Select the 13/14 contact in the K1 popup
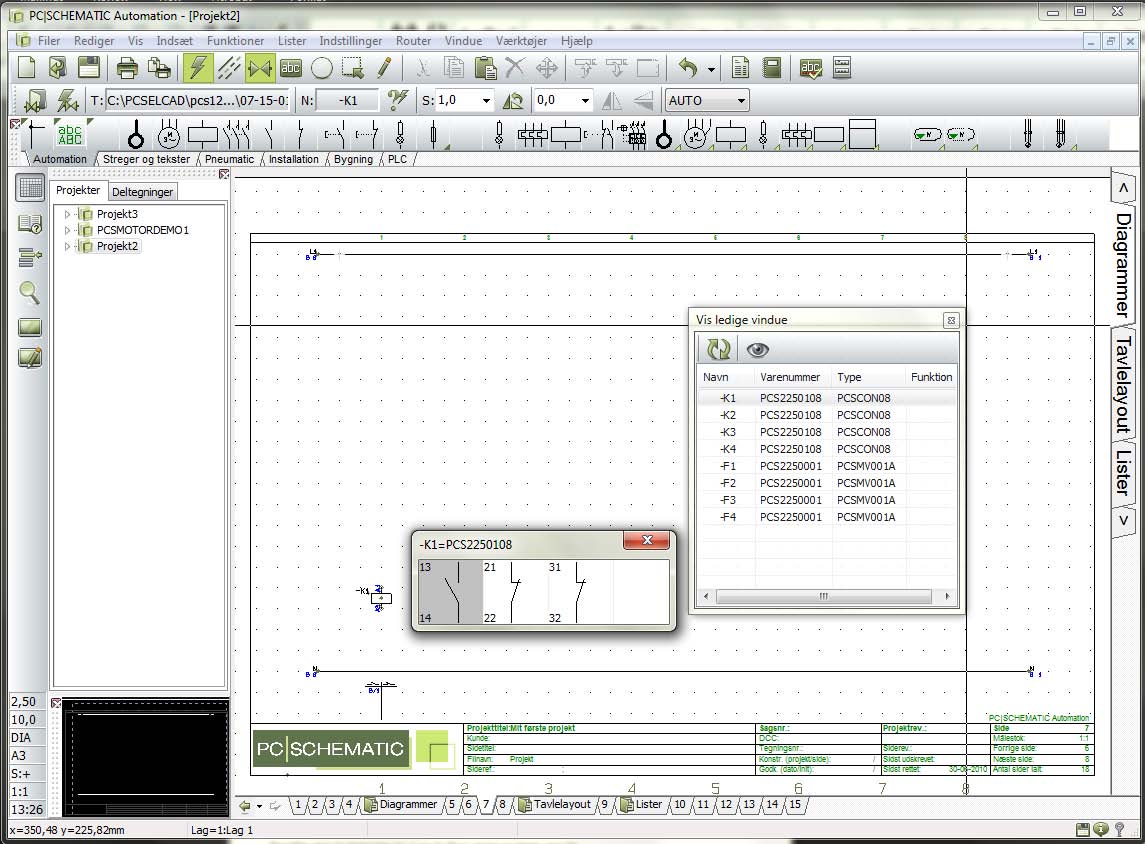The height and width of the screenshot is (844, 1145). coord(451,592)
